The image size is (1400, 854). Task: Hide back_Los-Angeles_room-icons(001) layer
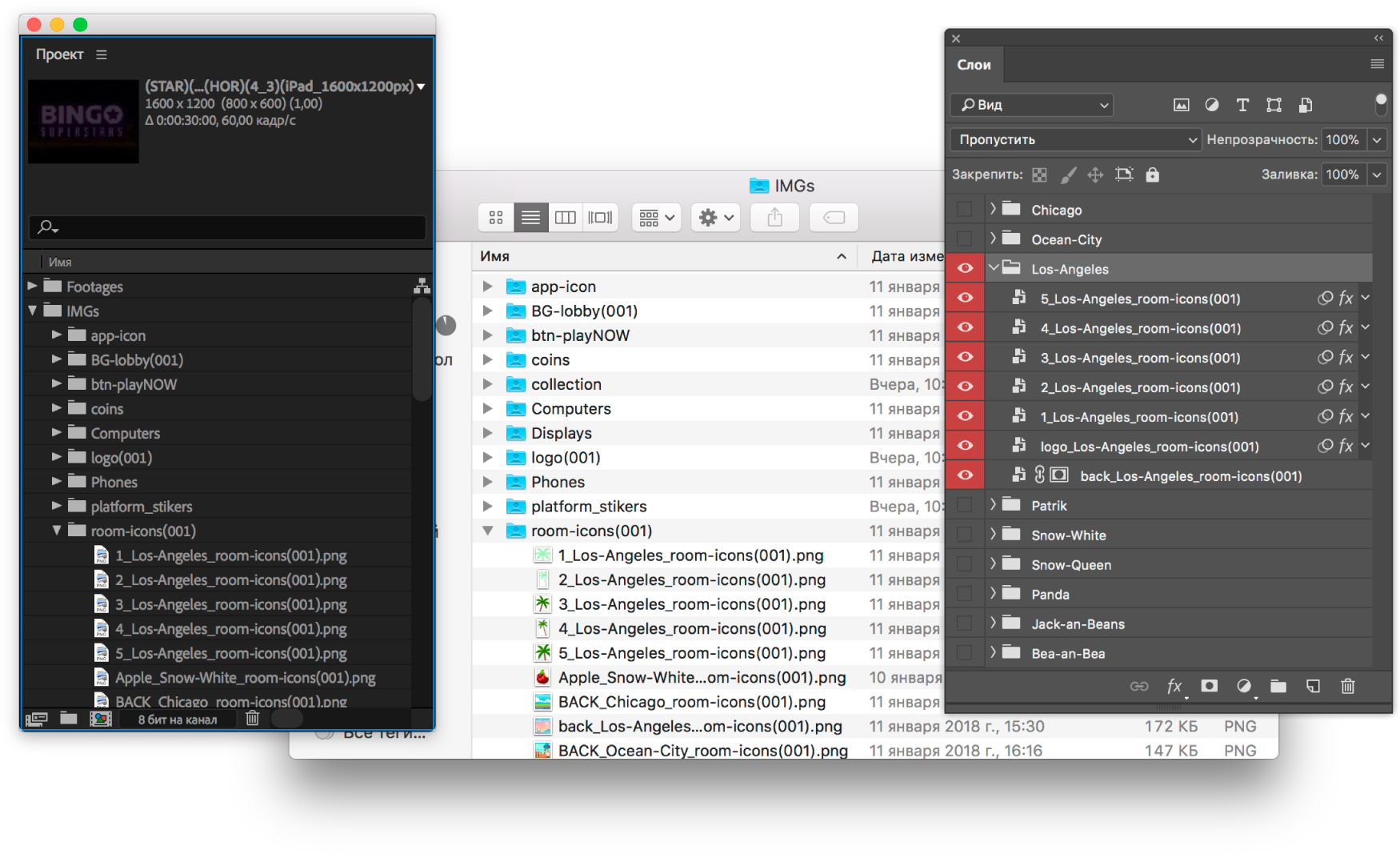pos(965,475)
